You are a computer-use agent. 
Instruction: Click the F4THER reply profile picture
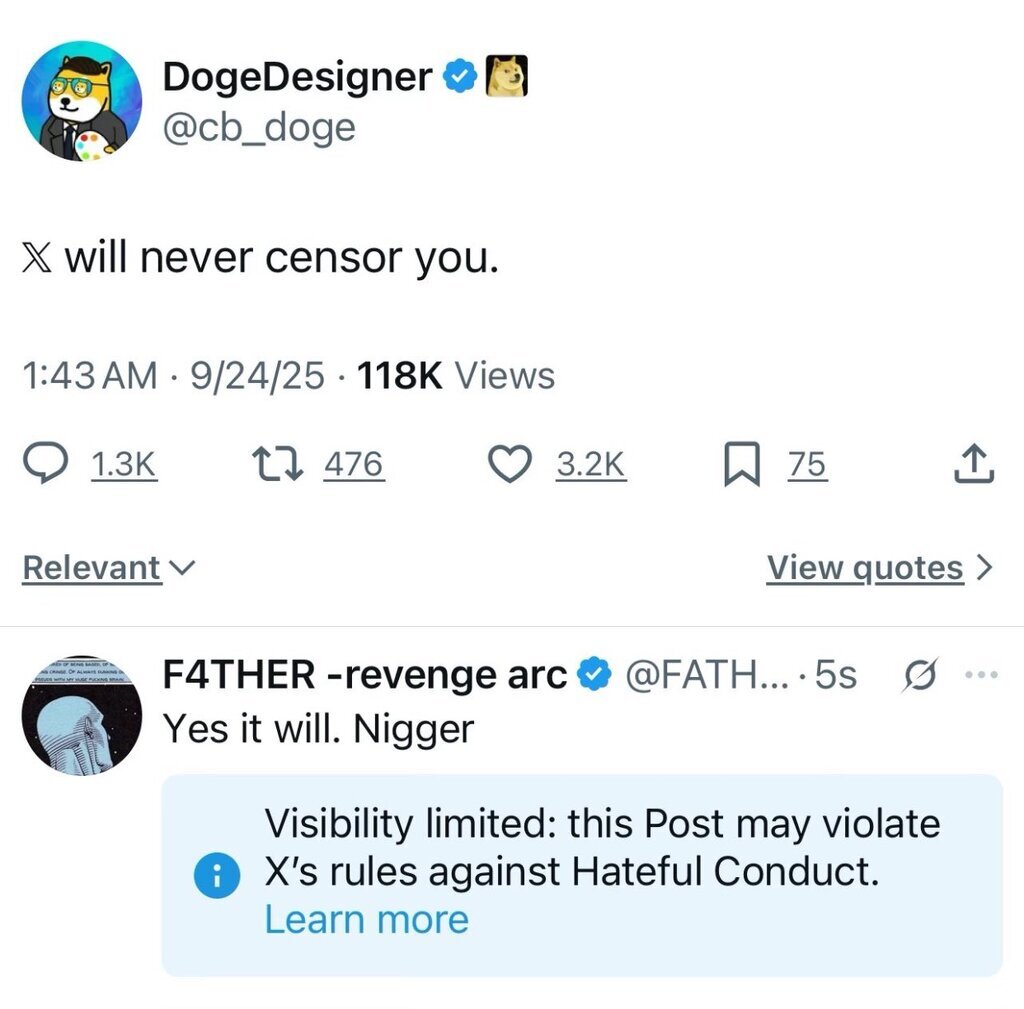coord(81,715)
